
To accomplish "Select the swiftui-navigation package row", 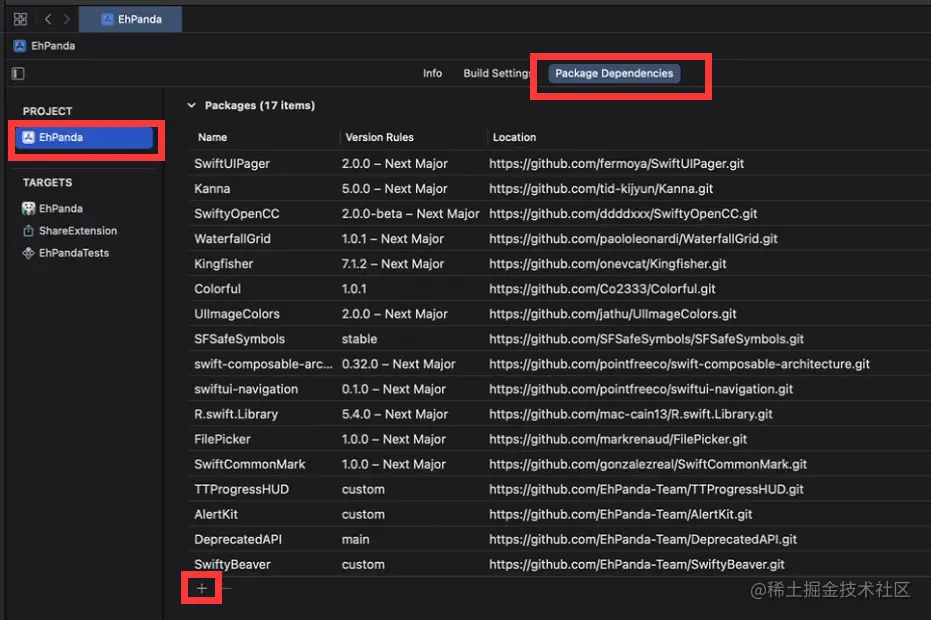I will click(x=558, y=389).
